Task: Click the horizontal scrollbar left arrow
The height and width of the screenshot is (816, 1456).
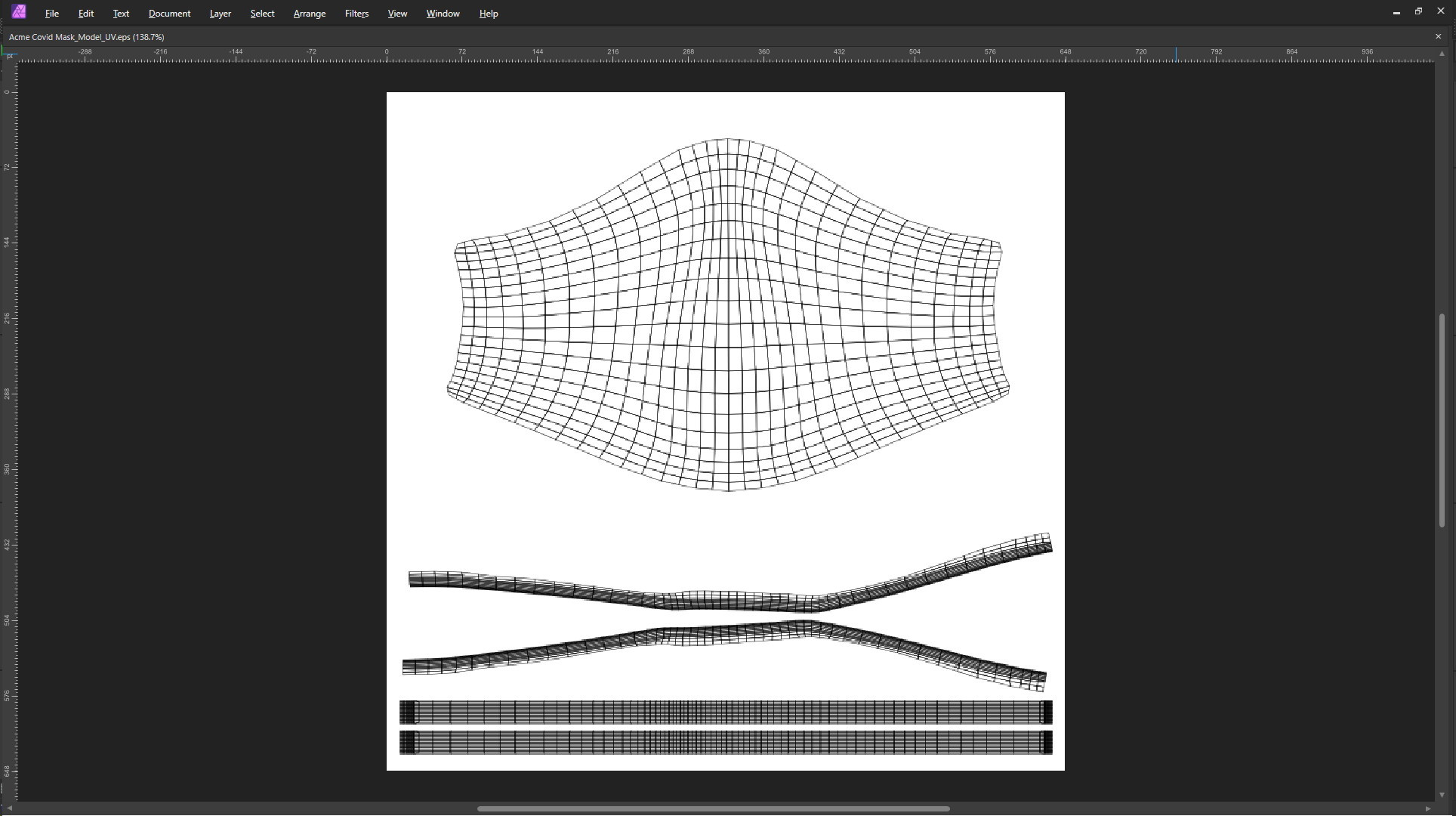Action: point(10,808)
